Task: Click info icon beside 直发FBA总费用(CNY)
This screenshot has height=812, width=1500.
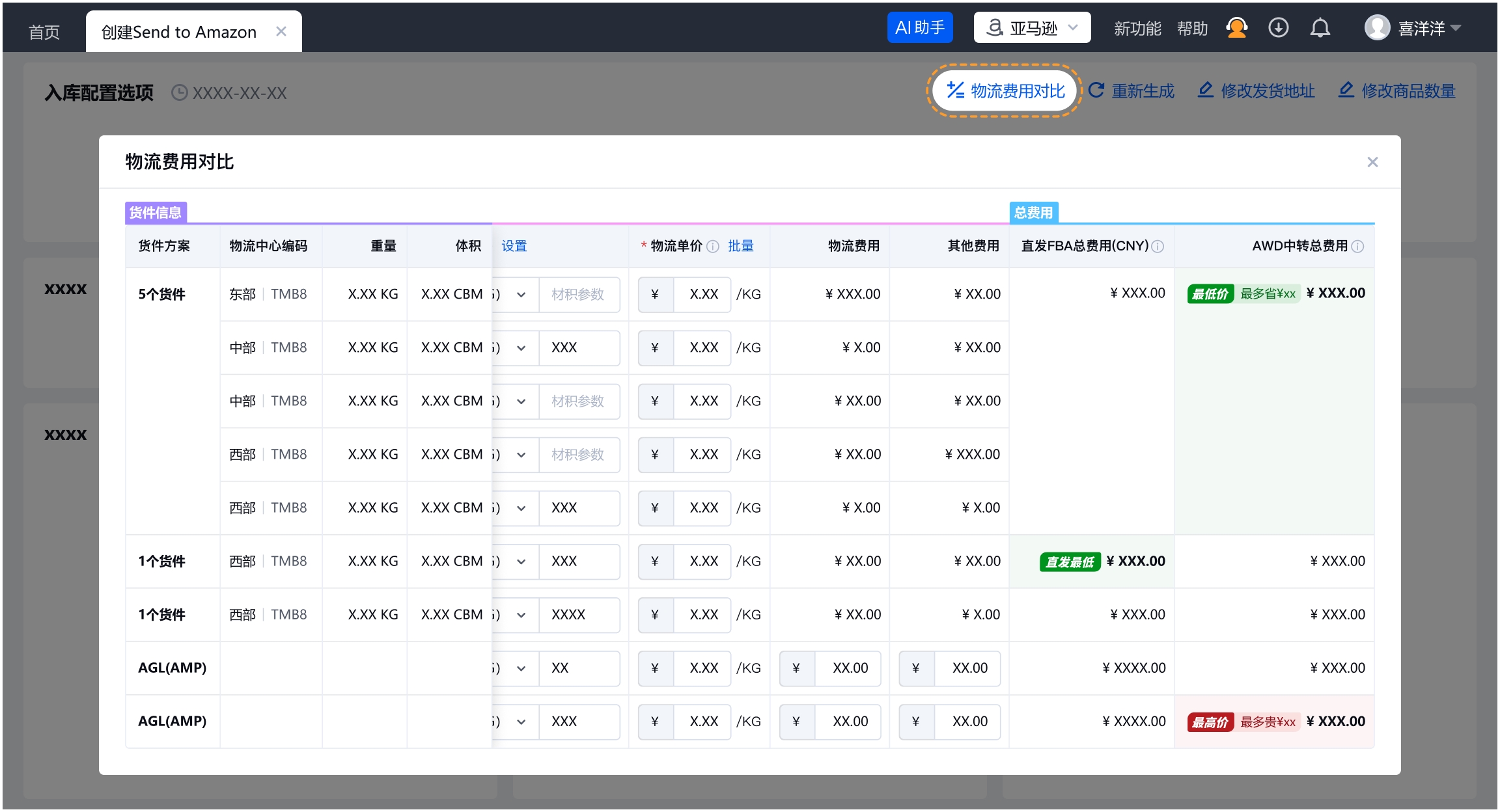Action: [x=1158, y=246]
